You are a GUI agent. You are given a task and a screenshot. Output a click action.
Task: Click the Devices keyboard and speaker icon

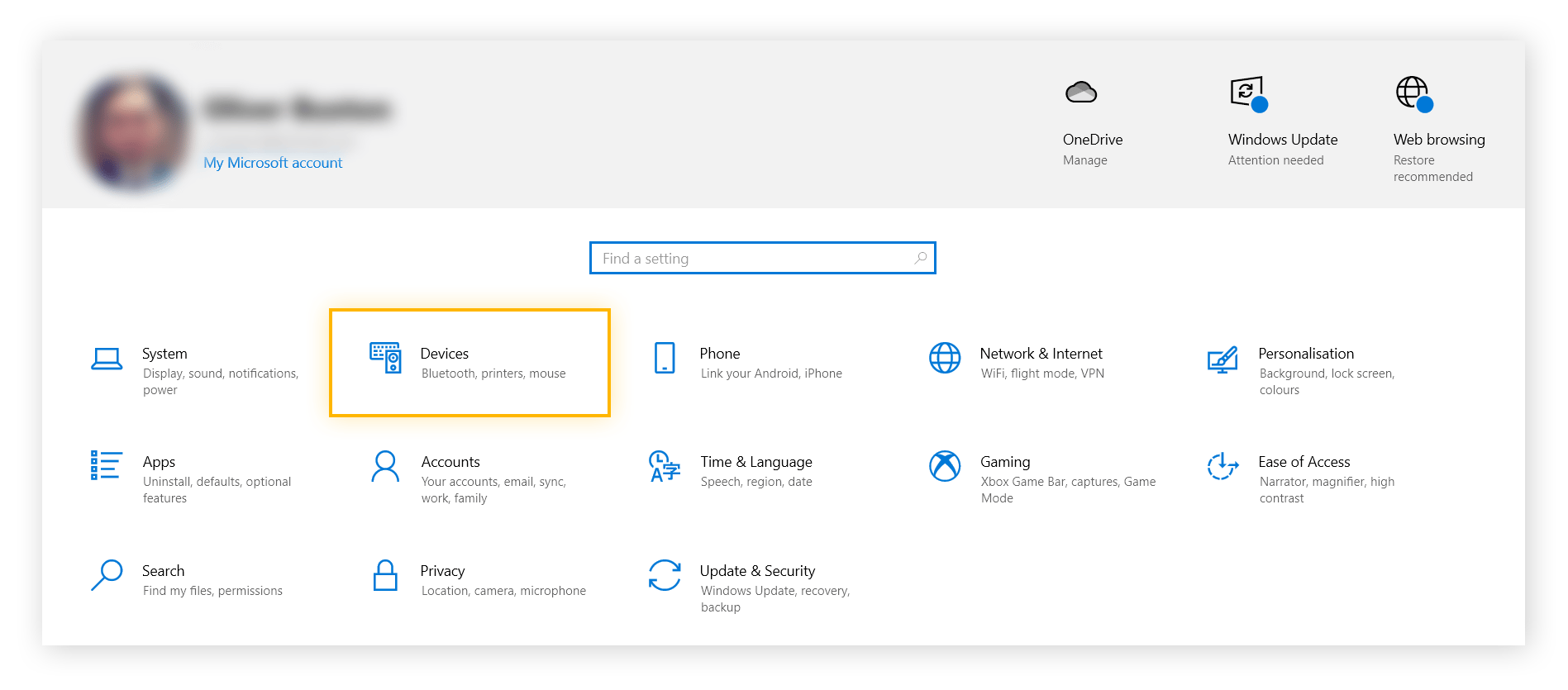click(385, 358)
